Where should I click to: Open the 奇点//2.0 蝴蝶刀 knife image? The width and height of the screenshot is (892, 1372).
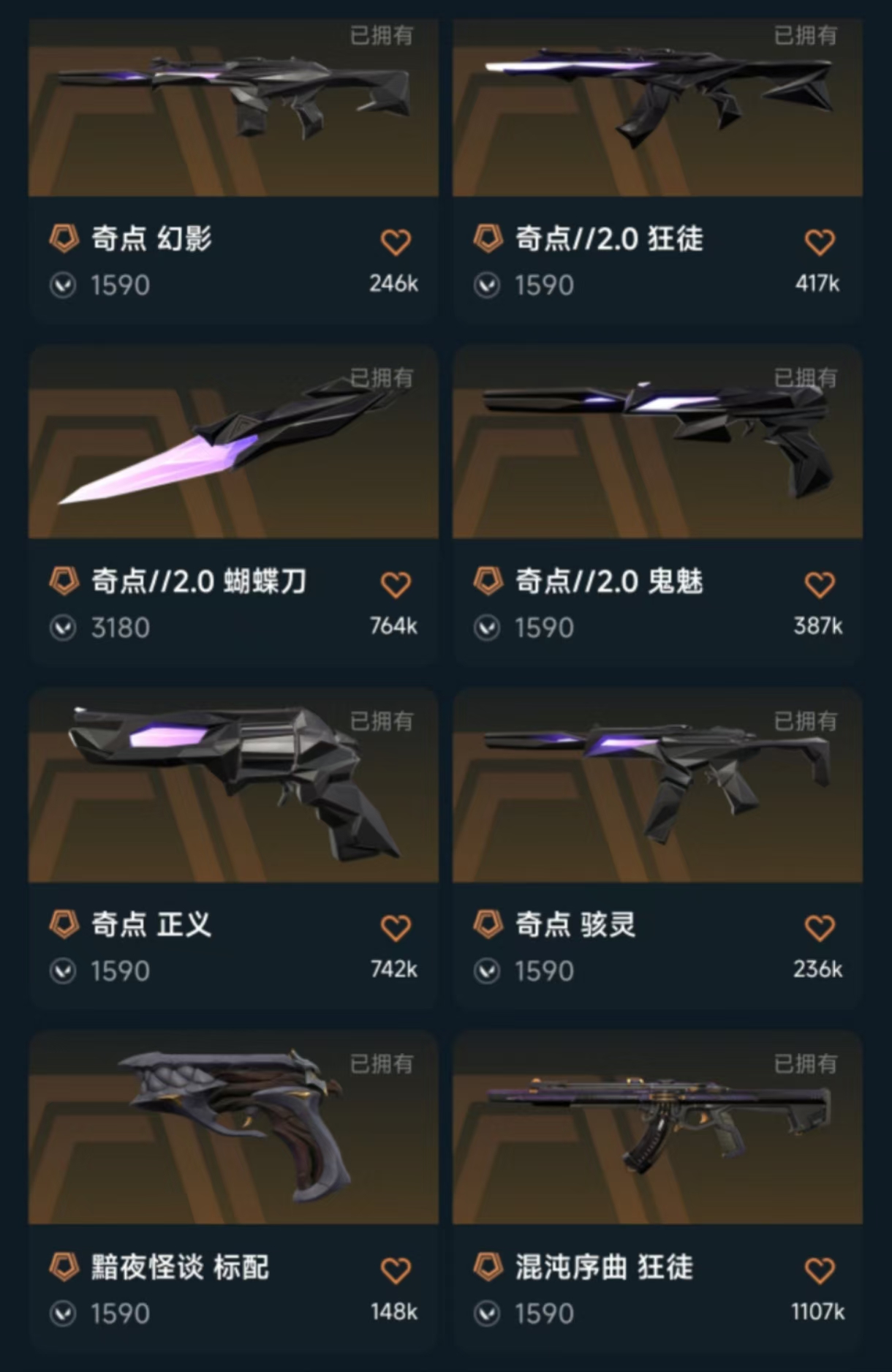pyautogui.click(x=233, y=442)
